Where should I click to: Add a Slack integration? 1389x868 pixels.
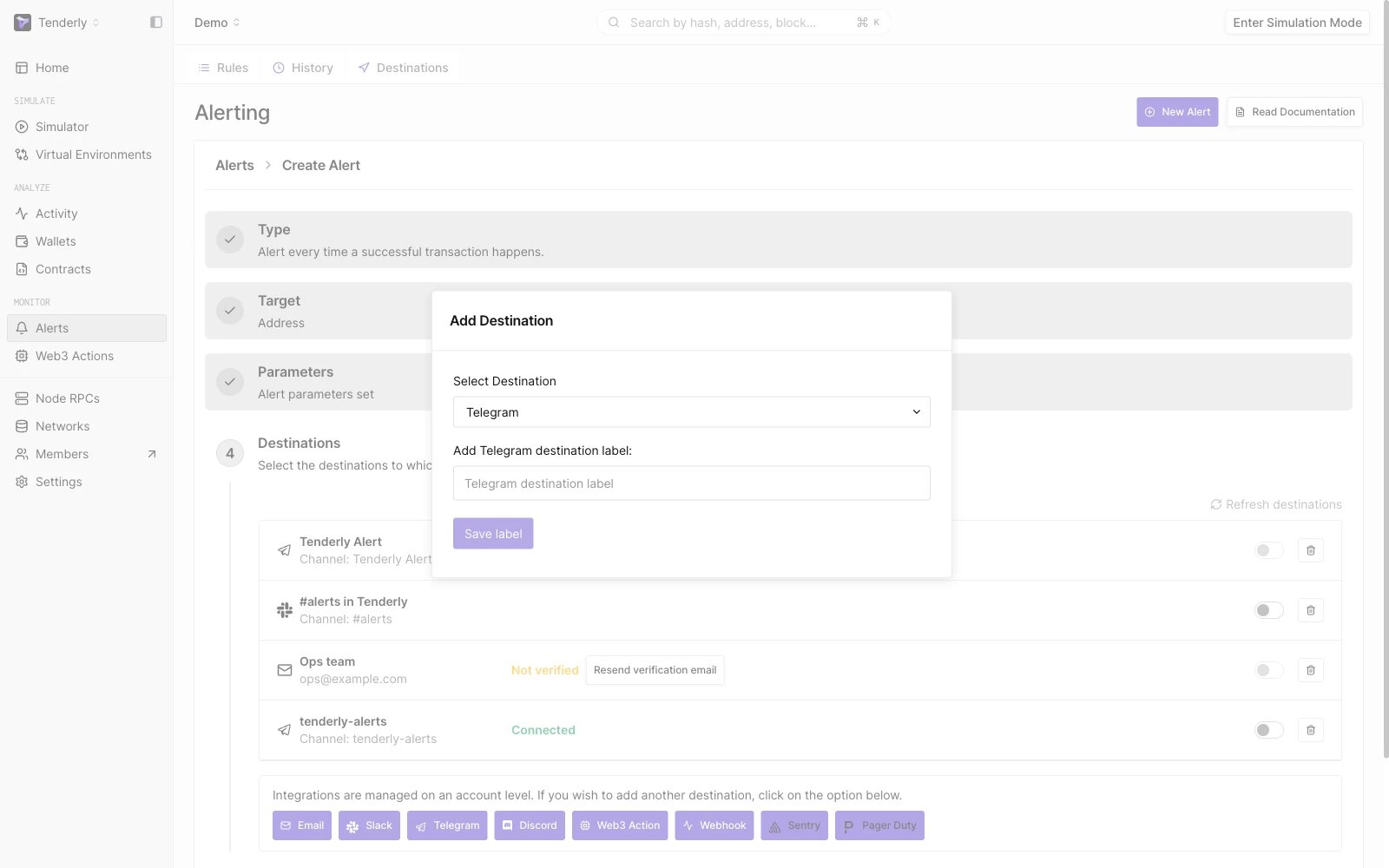[369, 825]
